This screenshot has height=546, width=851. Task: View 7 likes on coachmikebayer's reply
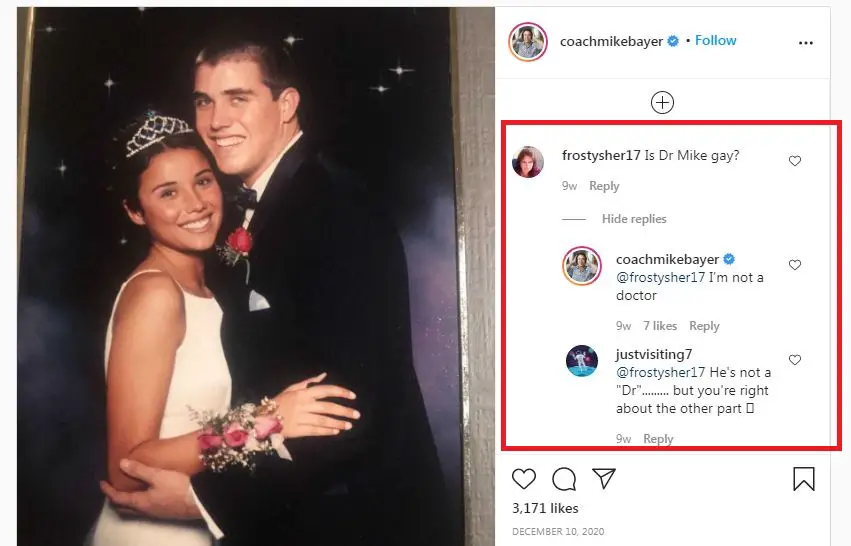(660, 326)
